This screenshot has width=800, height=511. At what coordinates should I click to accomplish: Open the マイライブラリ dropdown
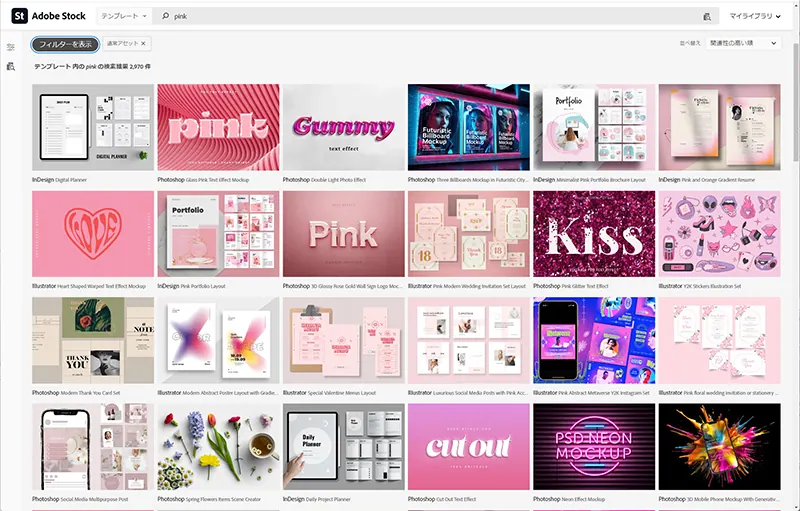click(x=755, y=16)
